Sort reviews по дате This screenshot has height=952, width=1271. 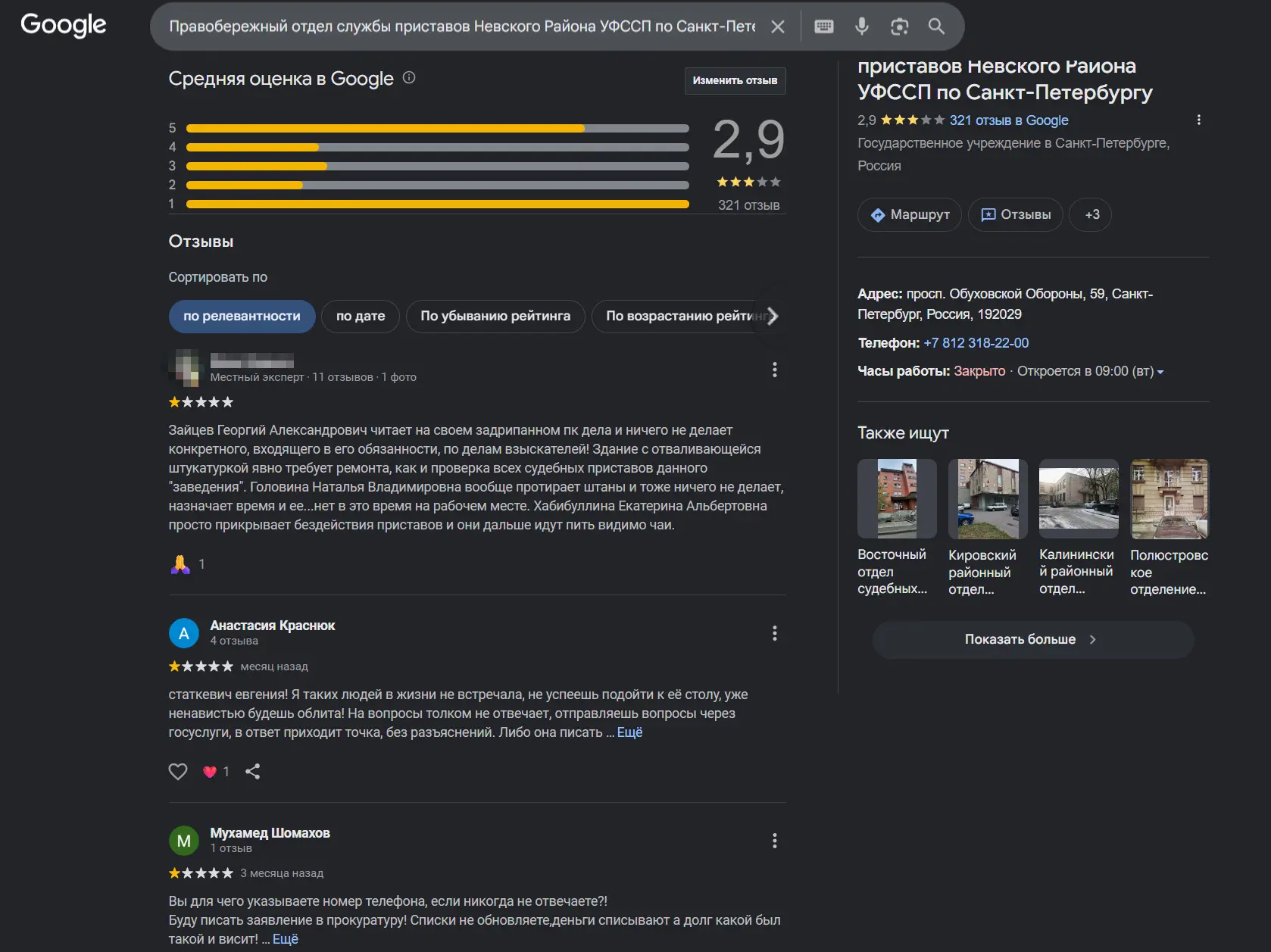361,317
